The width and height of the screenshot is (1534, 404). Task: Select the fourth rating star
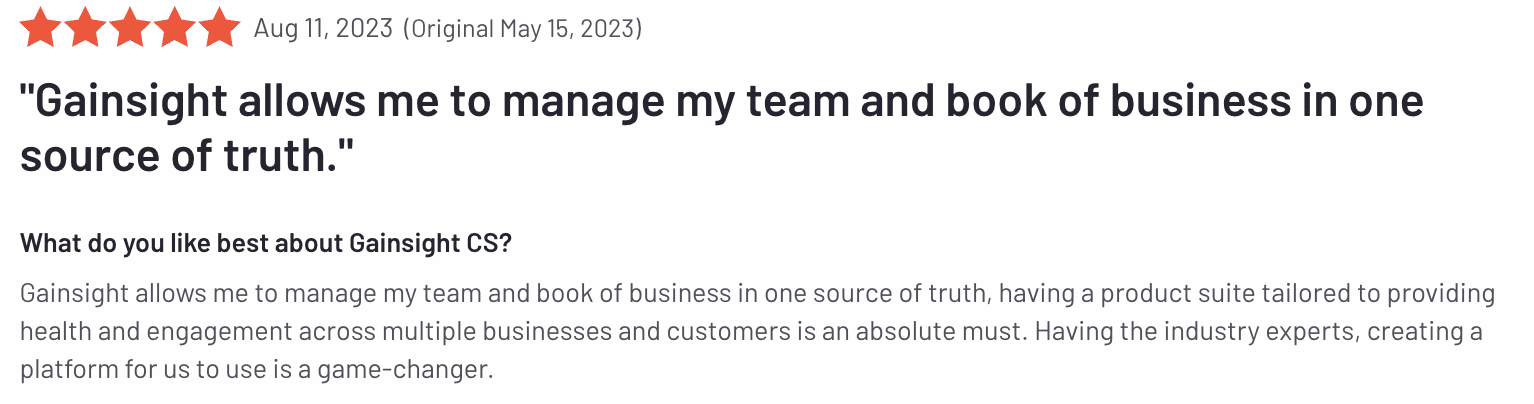tap(175, 28)
